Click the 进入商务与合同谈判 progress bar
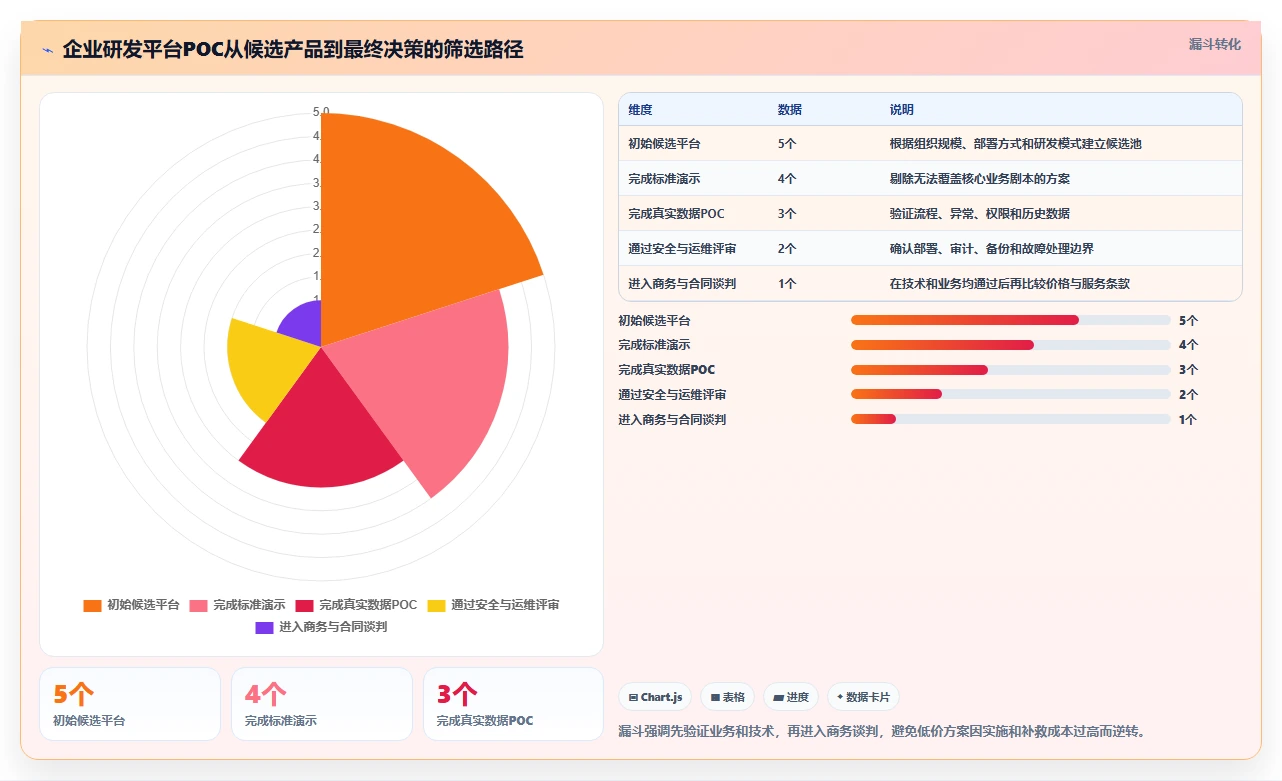The height and width of the screenshot is (781, 1282). pos(1010,420)
